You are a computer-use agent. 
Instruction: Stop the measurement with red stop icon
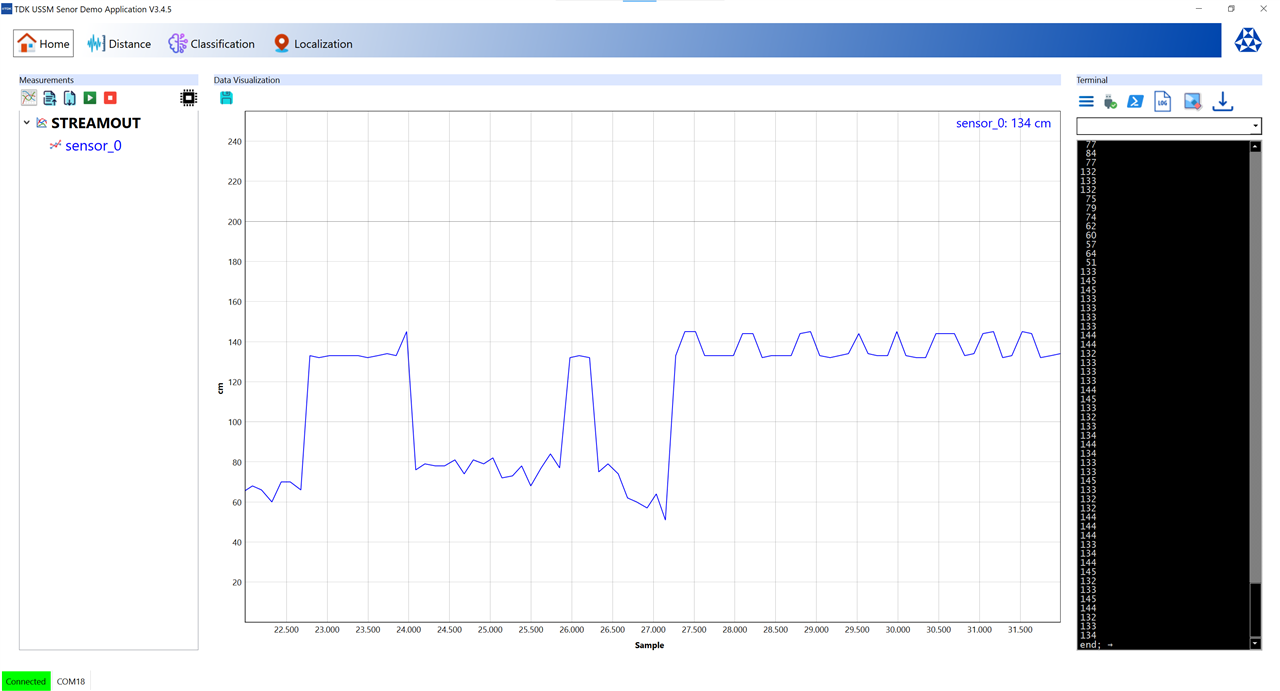(110, 98)
